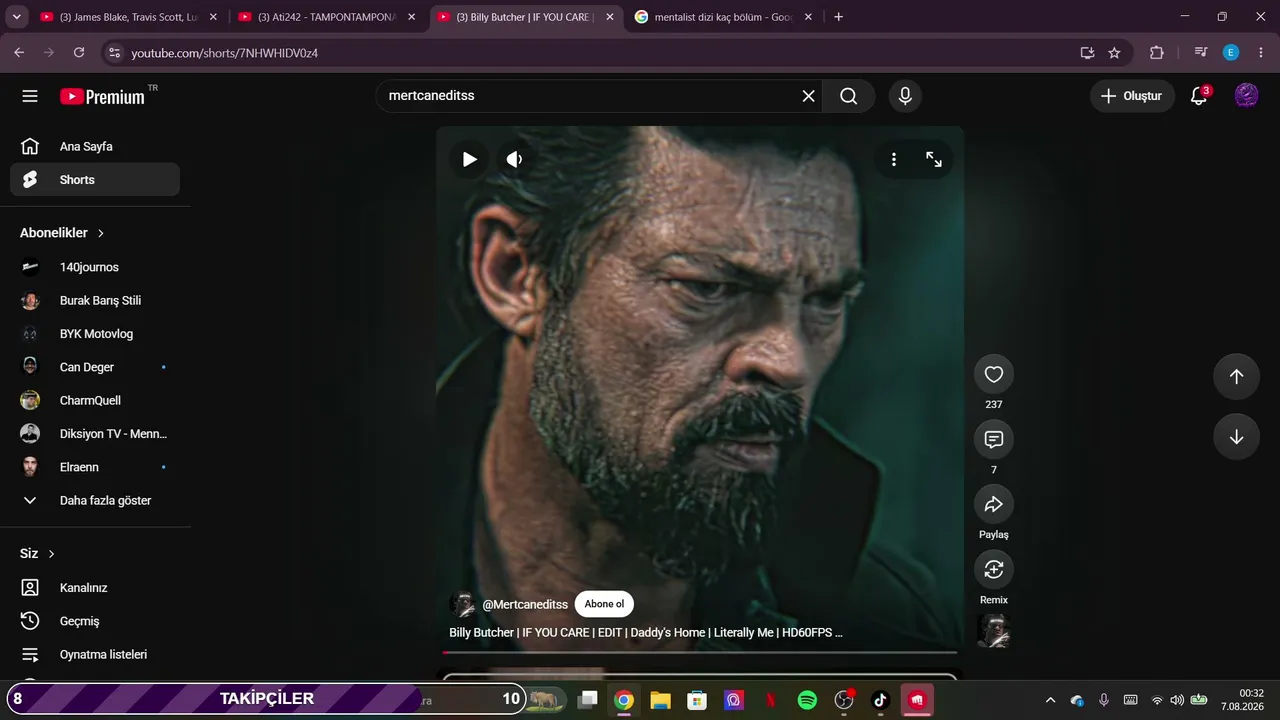Show hidden system tray icons

click(1050, 700)
